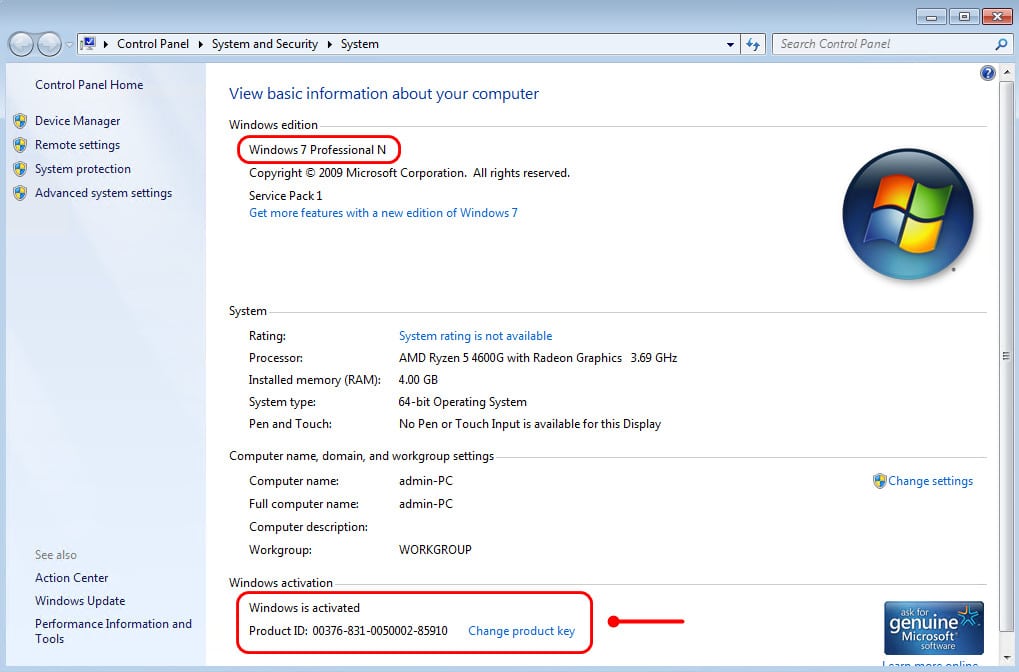The image size is (1019, 672).
Task: Minimize the System window
Action: click(x=931, y=16)
